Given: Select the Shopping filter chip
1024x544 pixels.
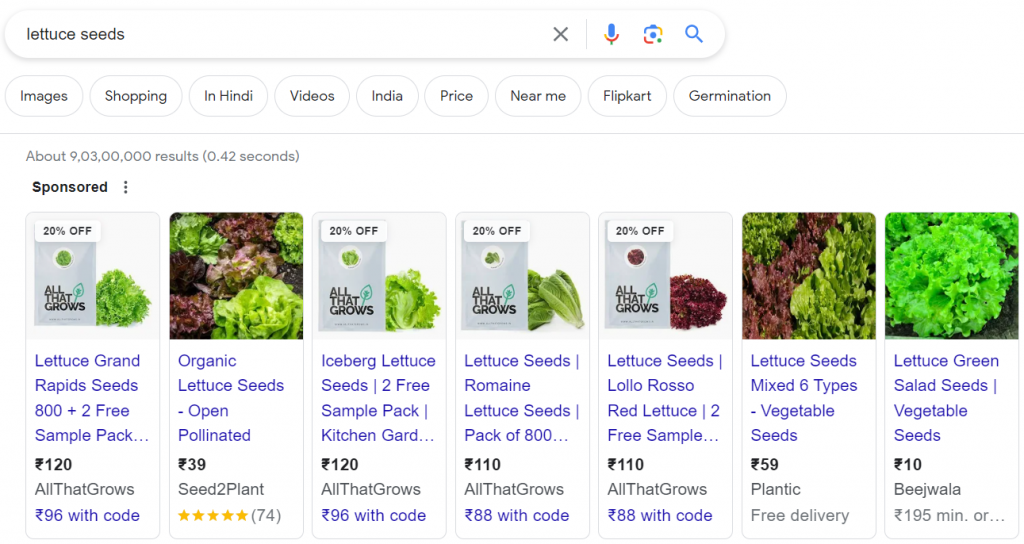Looking at the screenshot, I should (x=136, y=96).
